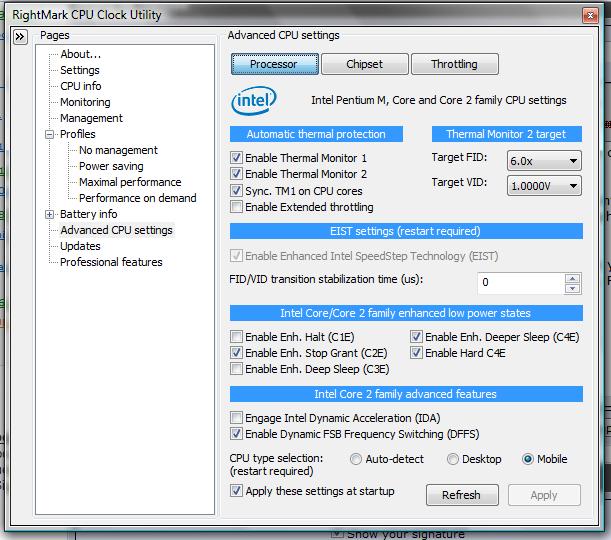Toggle Enable Enh. Stop Grant (C2E)
The image size is (611, 540).
[236, 353]
